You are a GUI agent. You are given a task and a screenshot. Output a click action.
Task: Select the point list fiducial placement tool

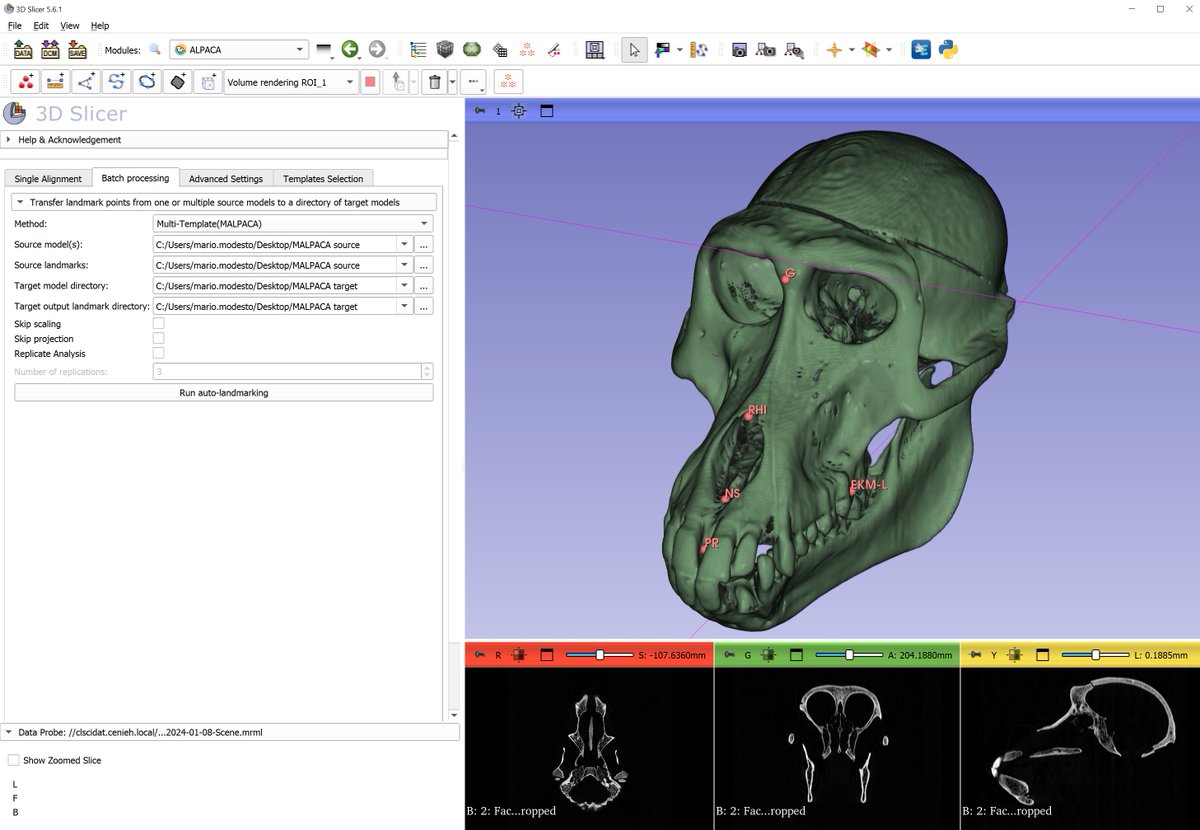point(25,81)
